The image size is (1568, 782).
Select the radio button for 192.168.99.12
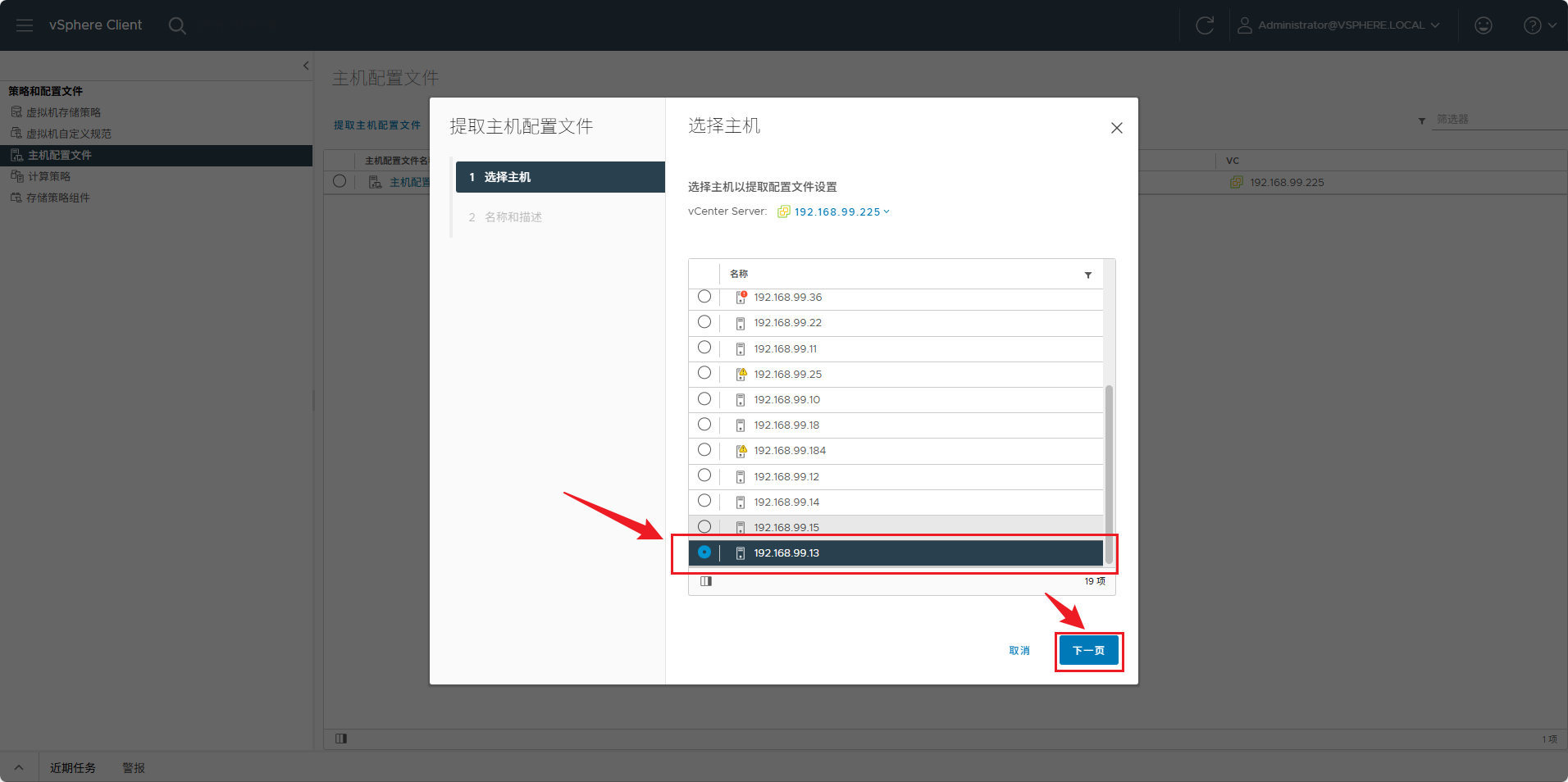coord(704,475)
